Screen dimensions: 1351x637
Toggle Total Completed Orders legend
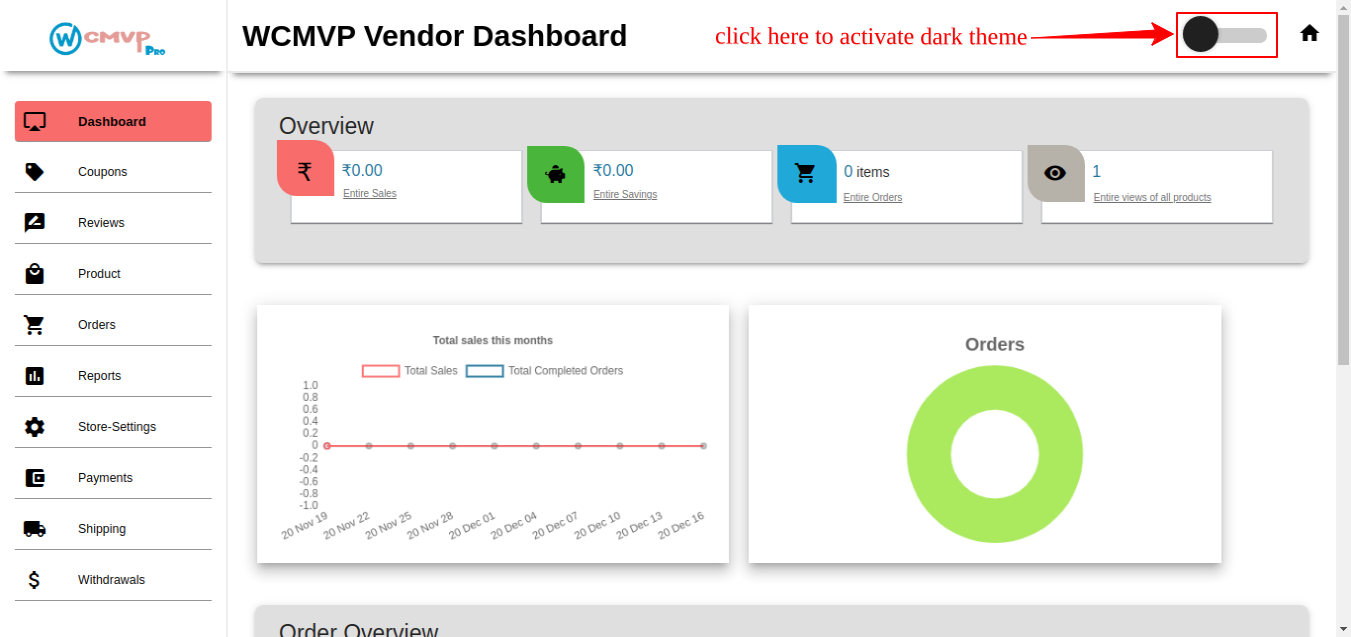click(x=545, y=371)
